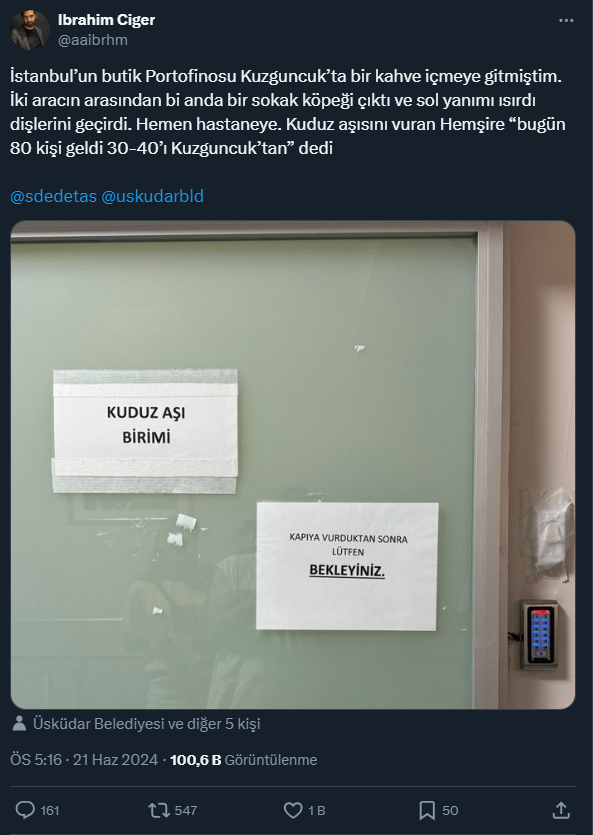Screen dimensions: 593x835
Task: Click the retweet arrows icon
Action: tap(158, 811)
